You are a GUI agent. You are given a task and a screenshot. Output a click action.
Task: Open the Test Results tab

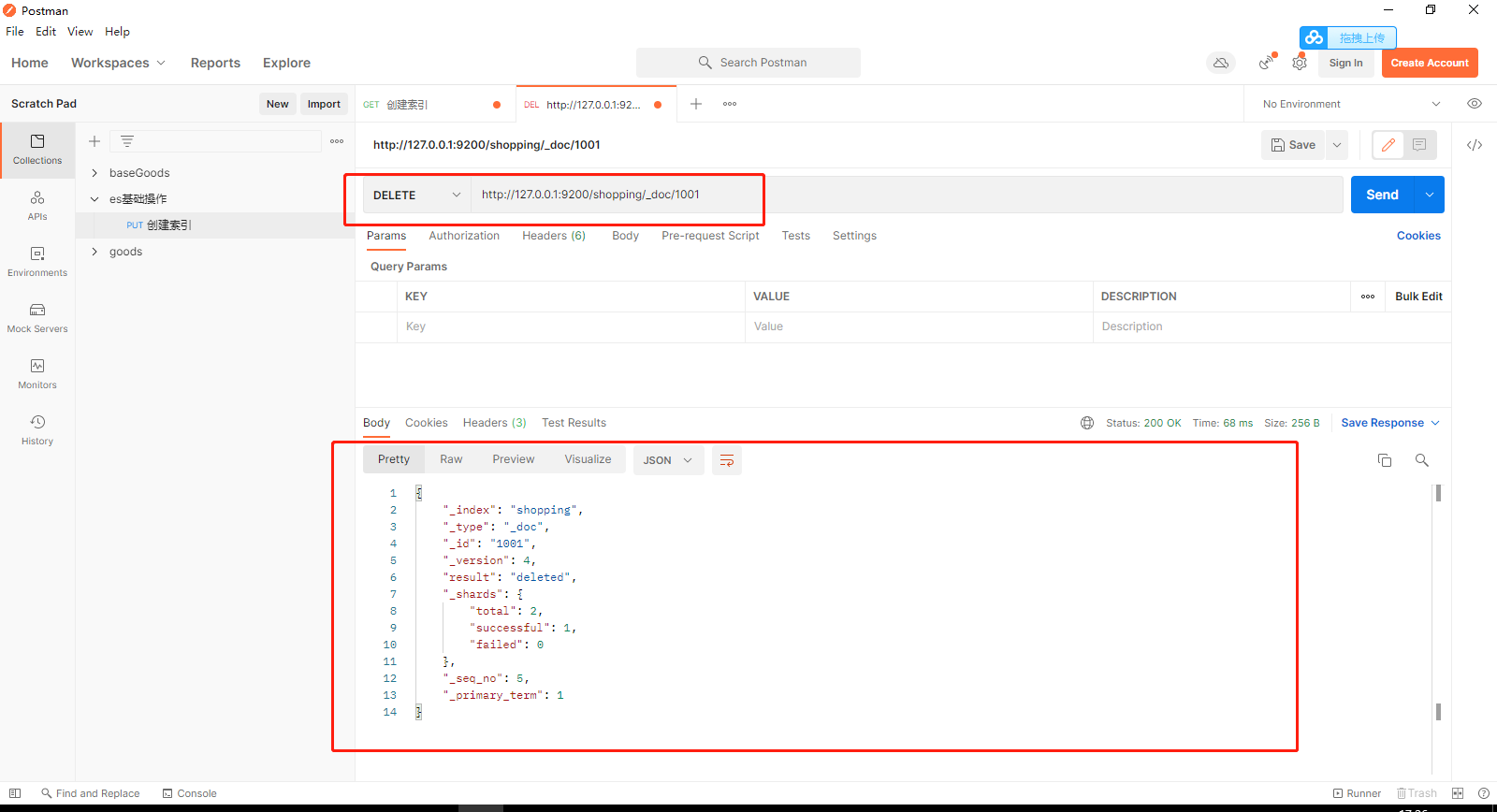pyautogui.click(x=574, y=423)
